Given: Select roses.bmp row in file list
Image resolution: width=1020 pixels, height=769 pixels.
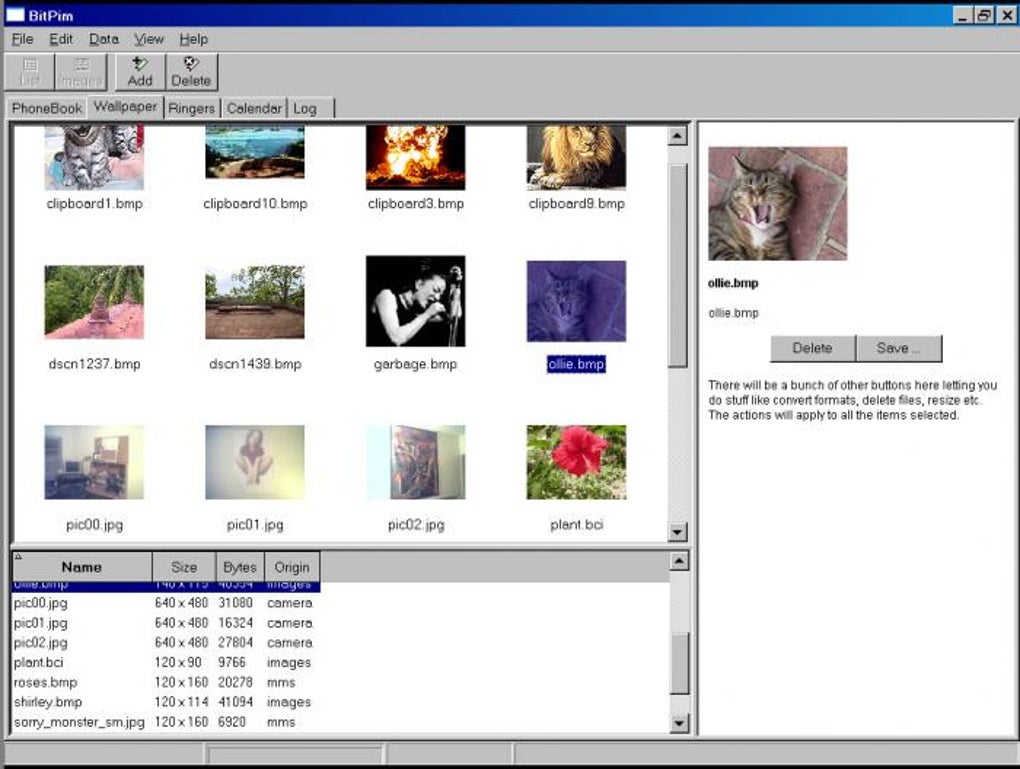Looking at the screenshot, I should coord(166,682).
